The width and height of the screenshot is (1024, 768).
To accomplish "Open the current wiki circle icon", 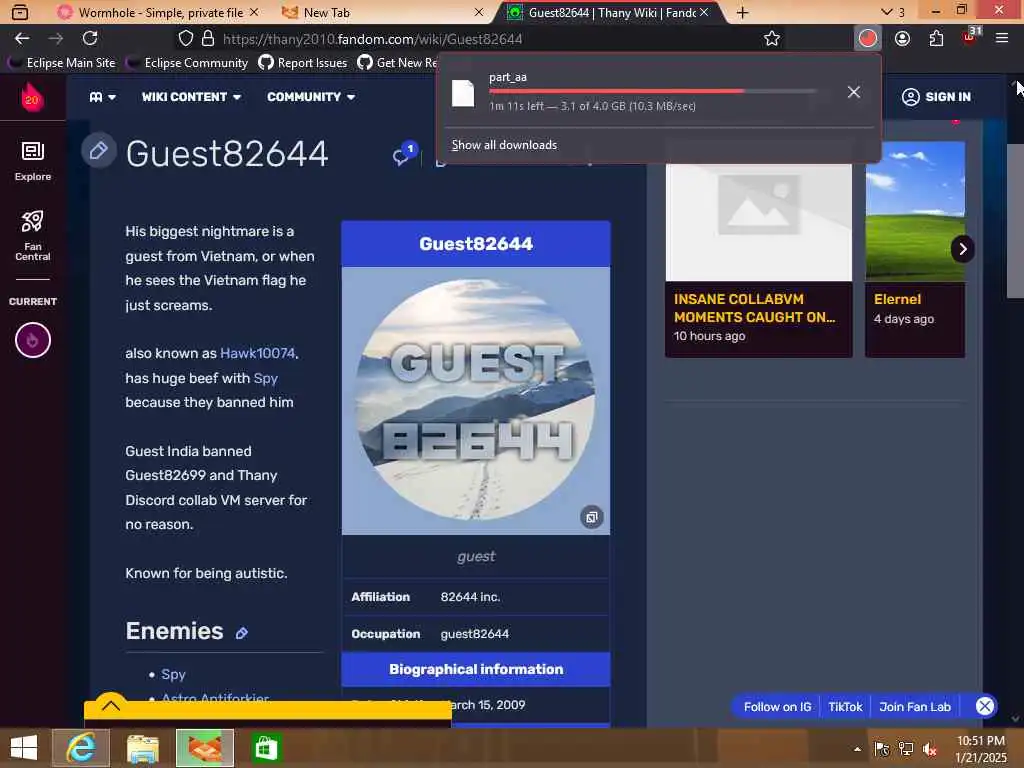I will (33, 340).
